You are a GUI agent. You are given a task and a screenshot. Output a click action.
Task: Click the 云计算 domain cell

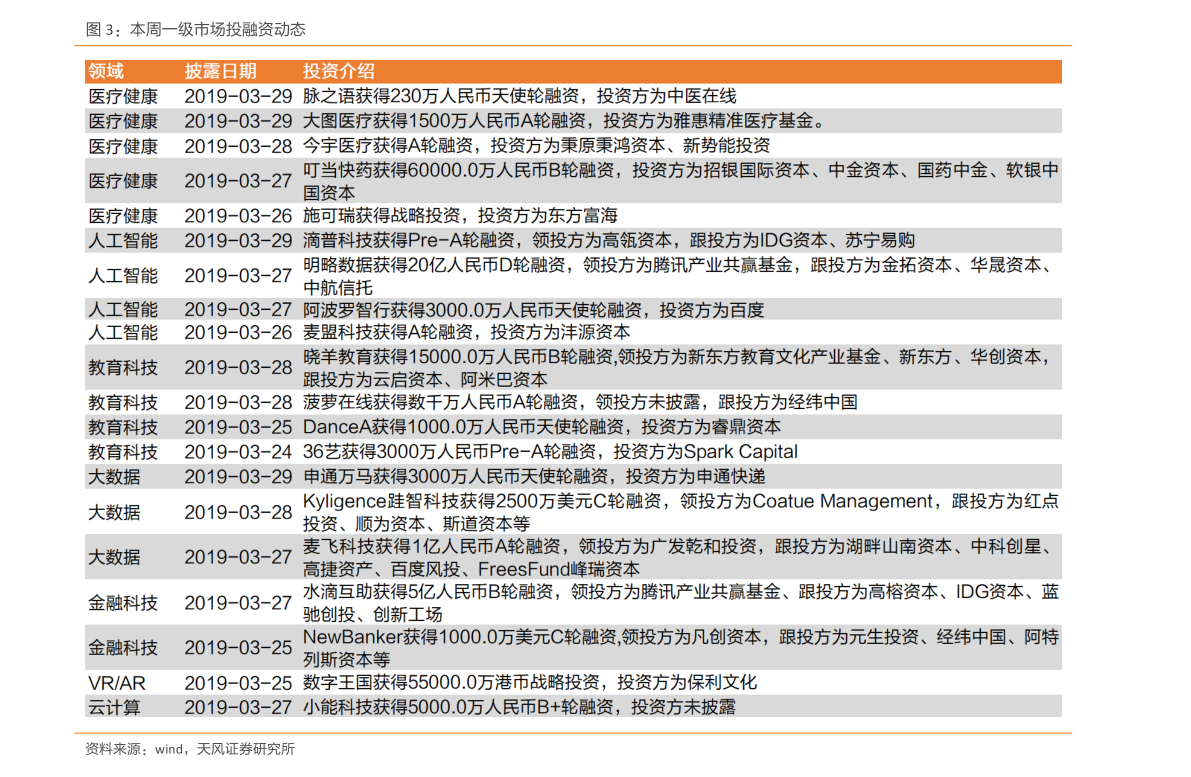[114, 707]
